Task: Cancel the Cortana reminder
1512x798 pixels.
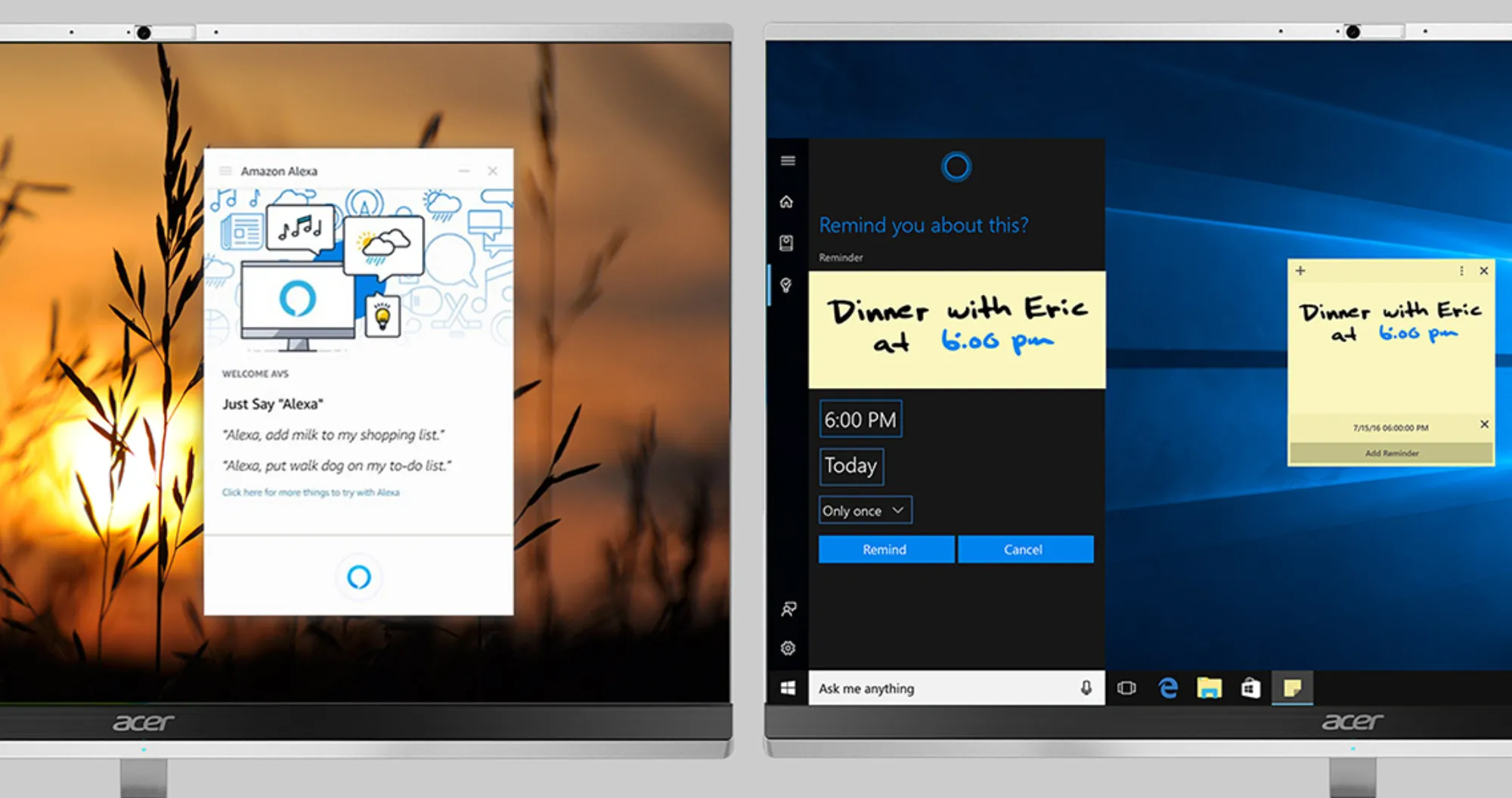Action: tap(1024, 550)
